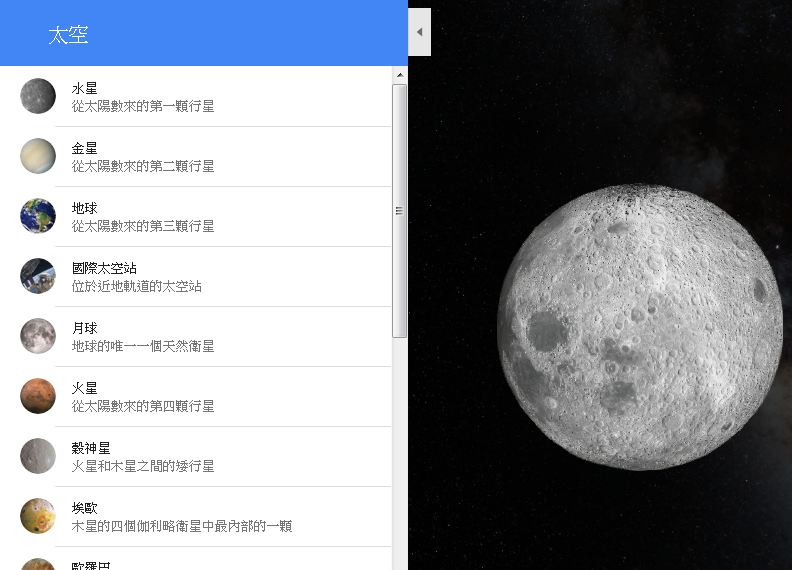The image size is (792, 570).
Task: Click the Earth (地球) globe thumbnail
Action: (x=38, y=216)
